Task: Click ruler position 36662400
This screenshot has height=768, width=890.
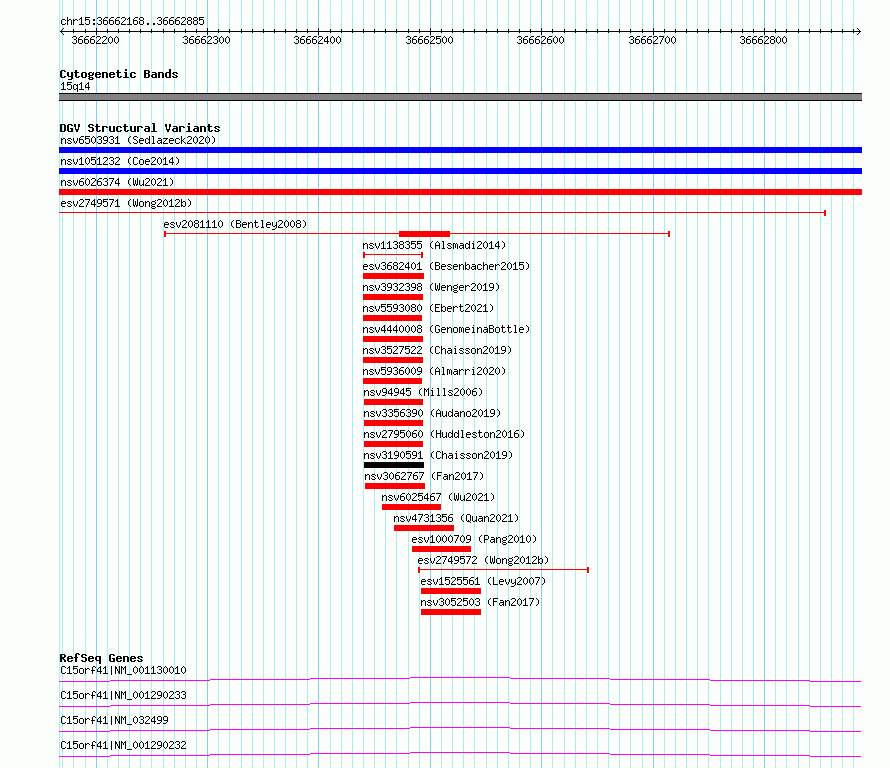Action: 318,40
